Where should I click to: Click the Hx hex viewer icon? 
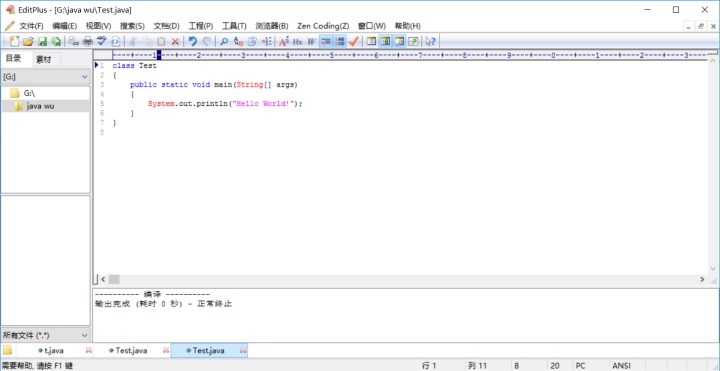[298, 41]
